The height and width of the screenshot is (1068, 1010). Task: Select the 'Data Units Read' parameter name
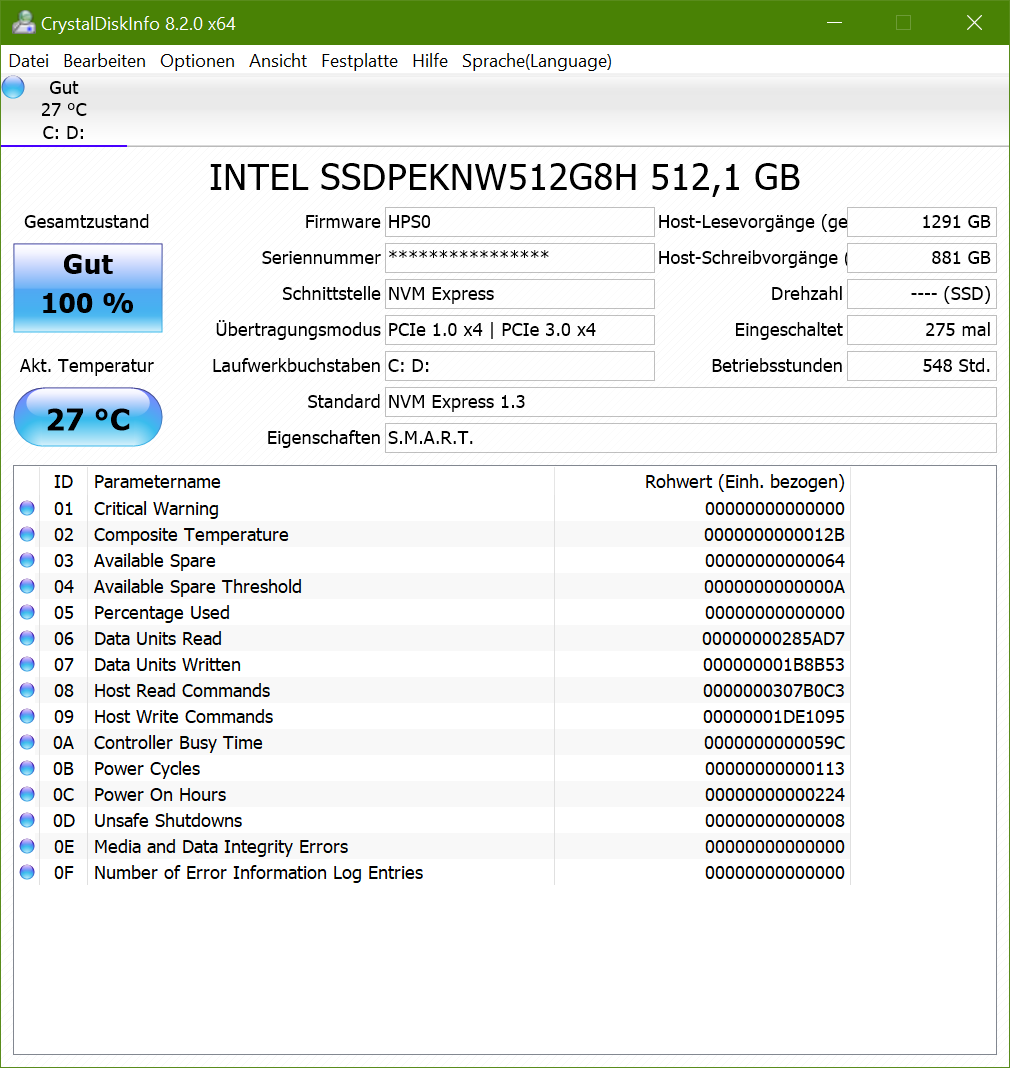pyautogui.click(x=157, y=639)
